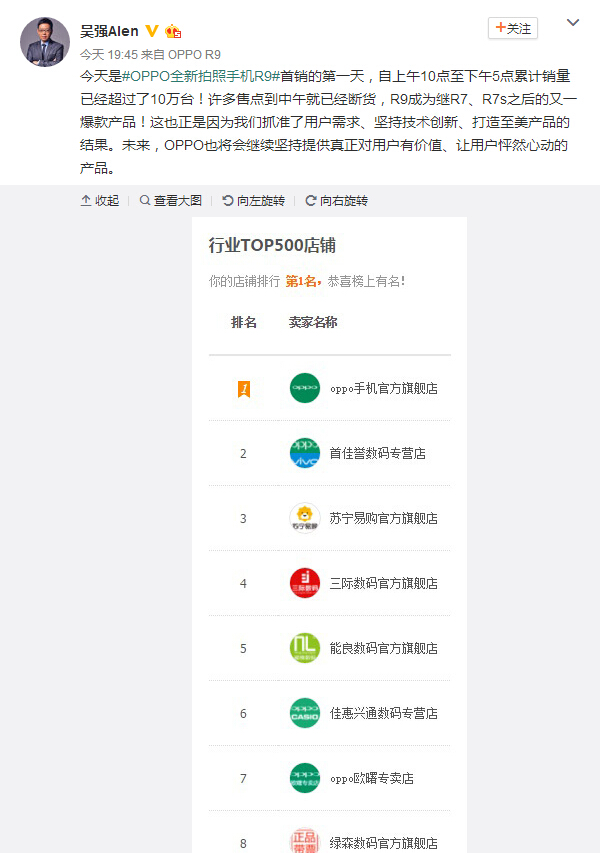Select the 三际数码官方旗舰店 store name
600x853 pixels.
(x=384, y=583)
